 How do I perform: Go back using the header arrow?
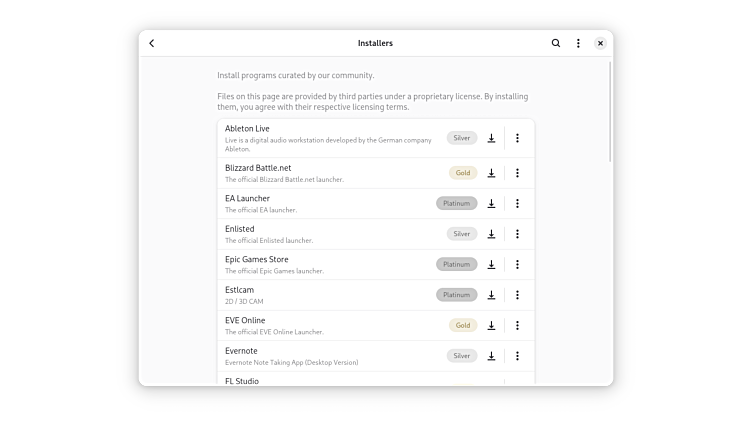152,43
